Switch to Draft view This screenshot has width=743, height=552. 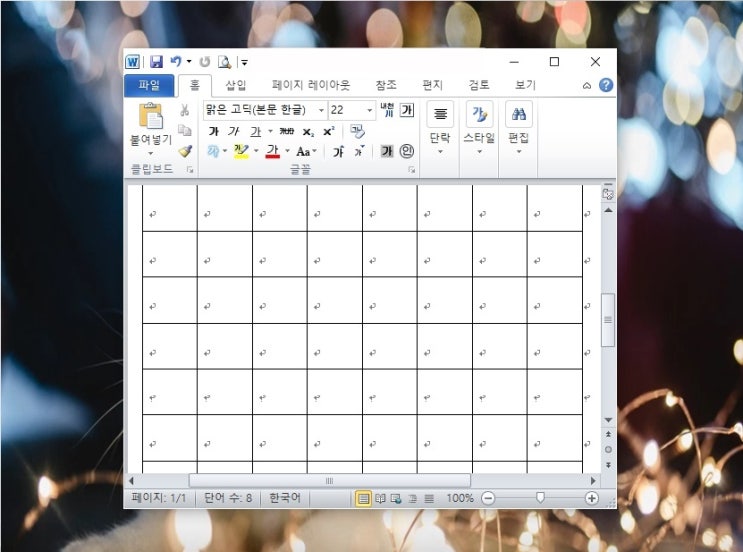pyautogui.click(x=429, y=498)
